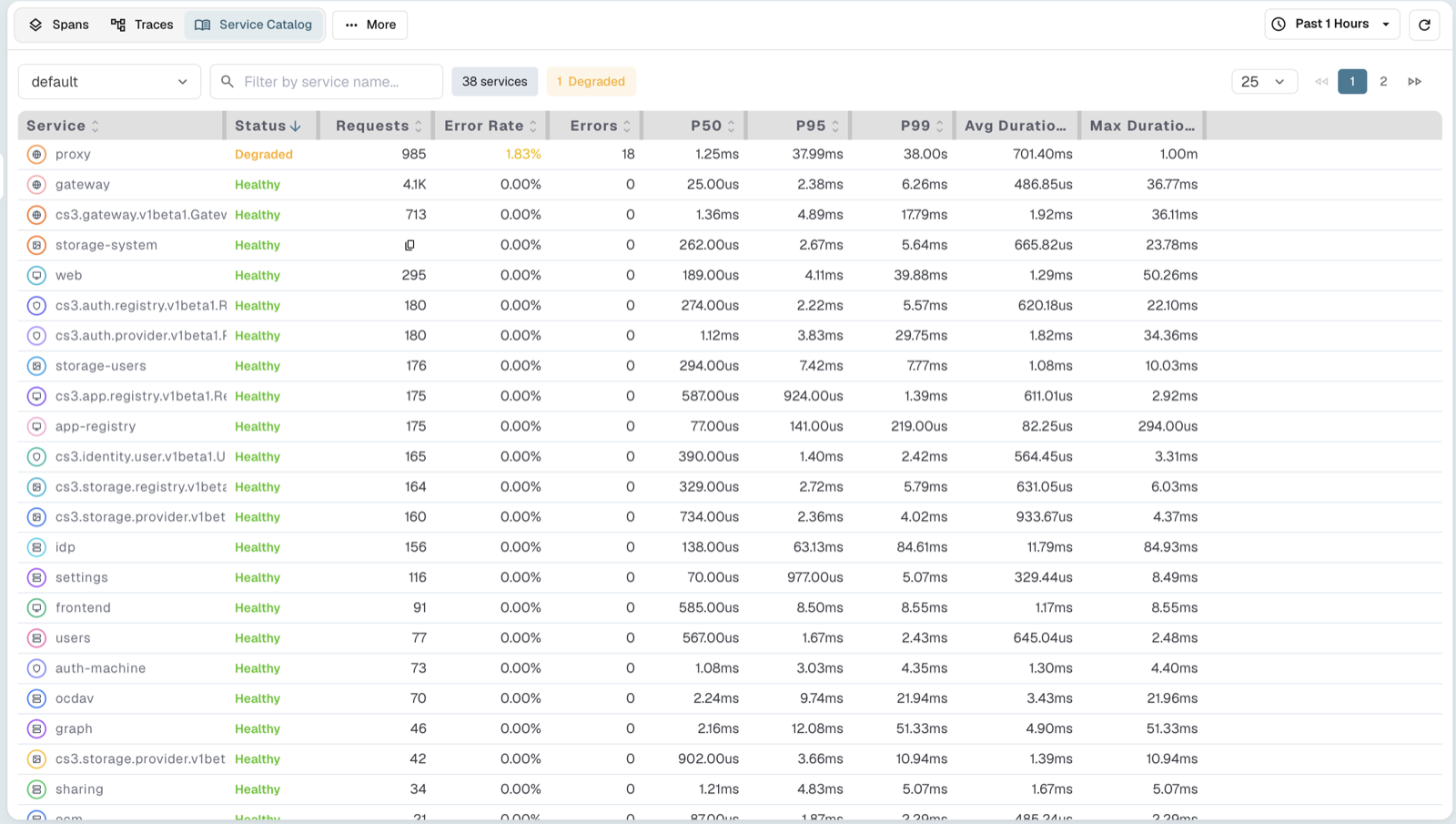The height and width of the screenshot is (824, 1456).
Task: Click the web service icon
Action: pyautogui.click(x=36, y=275)
